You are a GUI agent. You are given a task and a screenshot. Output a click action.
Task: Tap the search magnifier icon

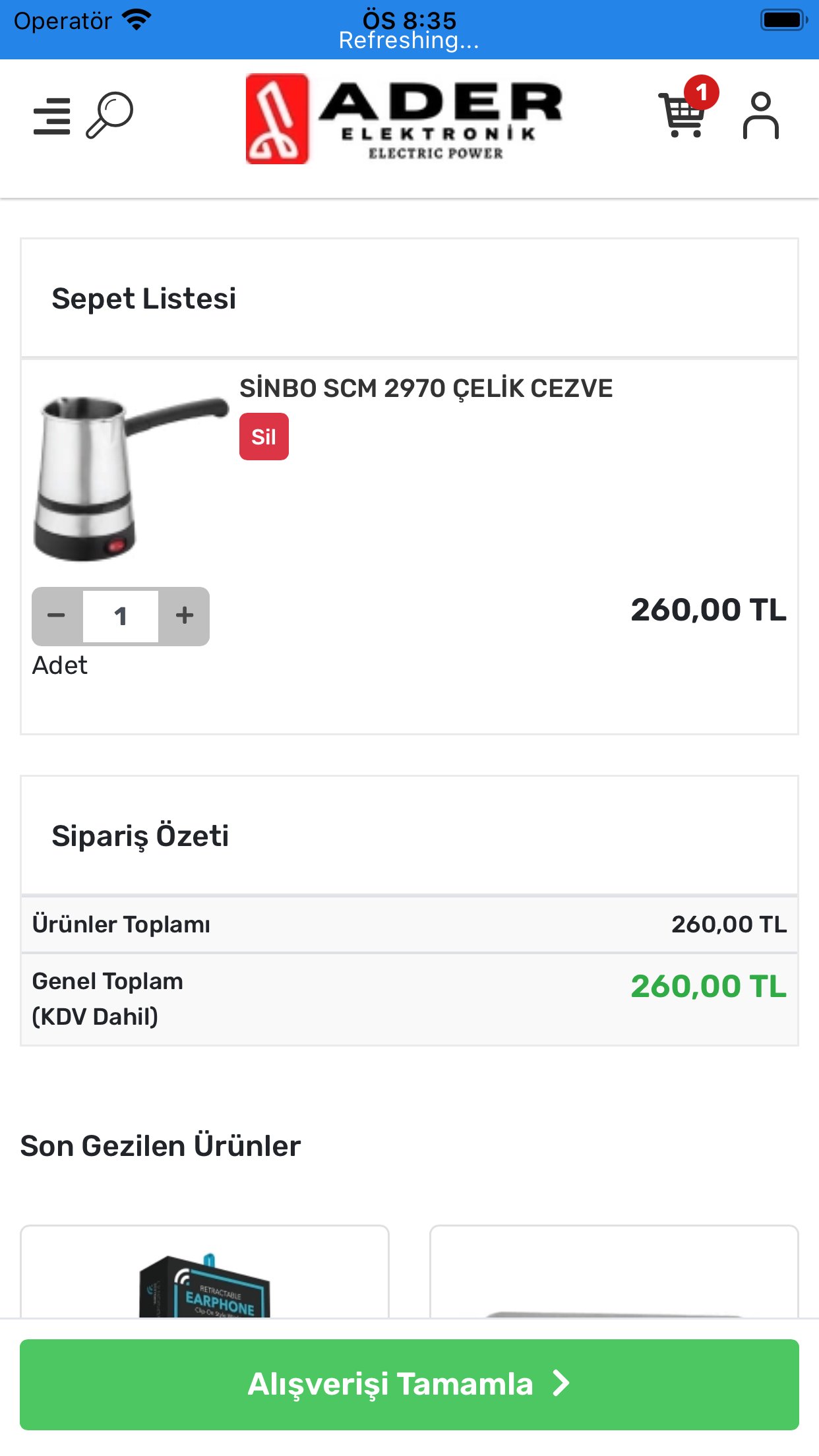(x=109, y=115)
